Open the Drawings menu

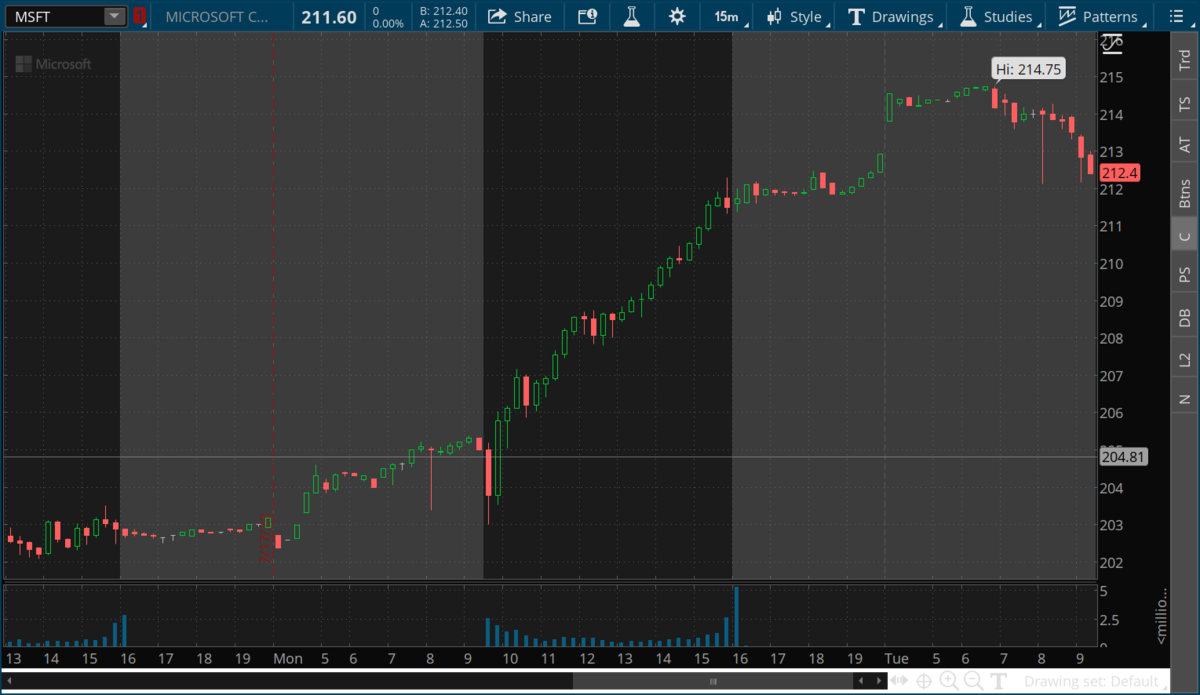(892, 16)
